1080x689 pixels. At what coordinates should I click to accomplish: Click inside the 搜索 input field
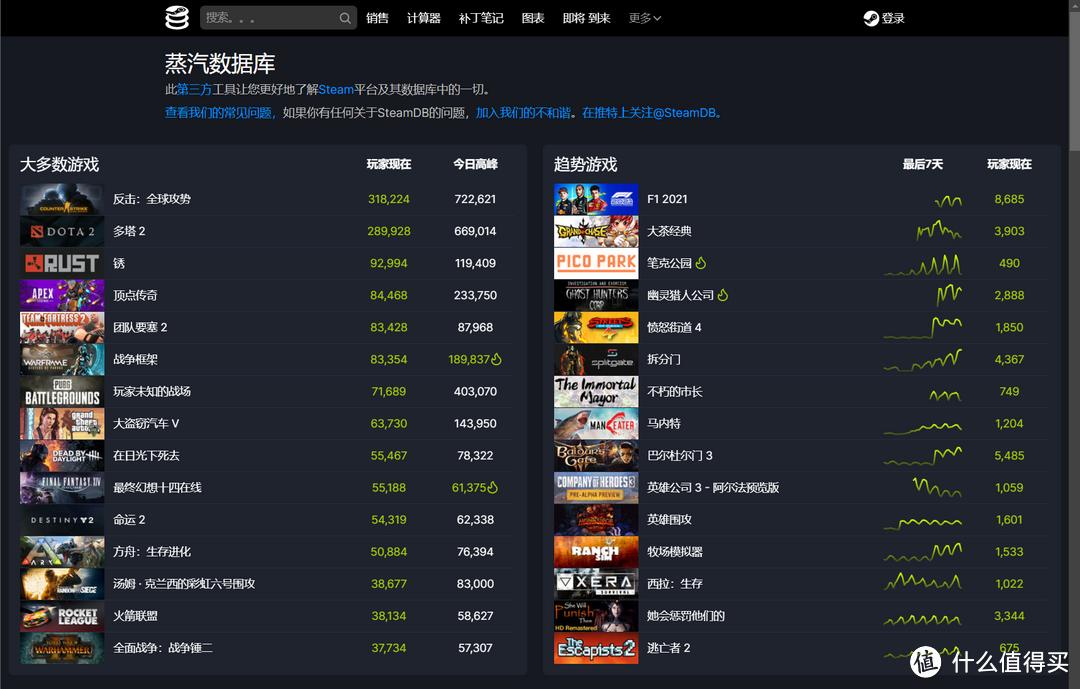tap(270, 17)
